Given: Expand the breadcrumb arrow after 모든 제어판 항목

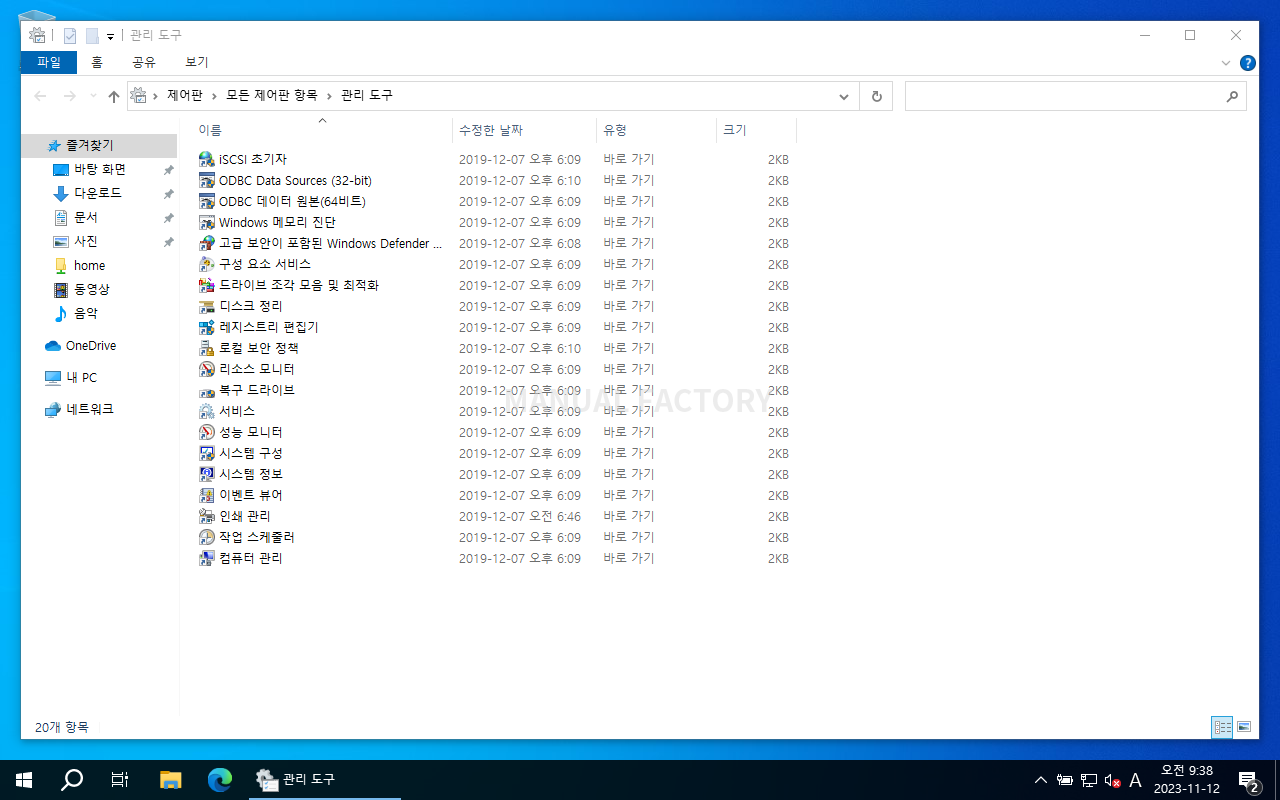Looking at the screenshot, I should tap(329, 95).
